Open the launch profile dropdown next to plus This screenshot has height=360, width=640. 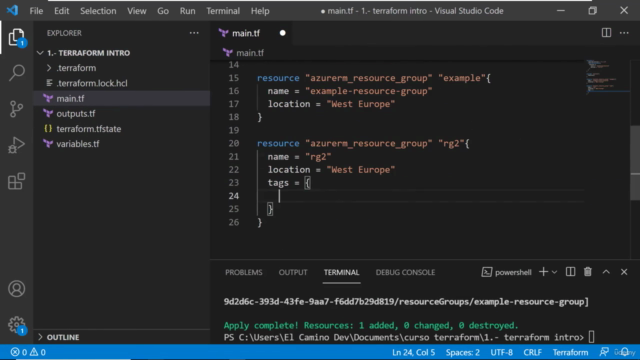(554, 272)
